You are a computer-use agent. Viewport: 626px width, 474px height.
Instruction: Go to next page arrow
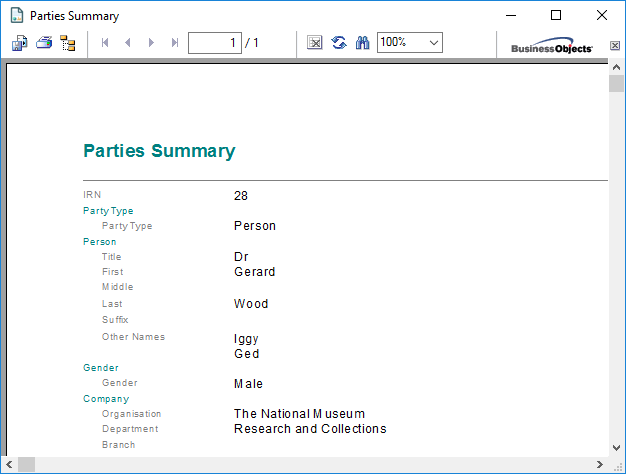pyautogui.click(x=151, y=43)
